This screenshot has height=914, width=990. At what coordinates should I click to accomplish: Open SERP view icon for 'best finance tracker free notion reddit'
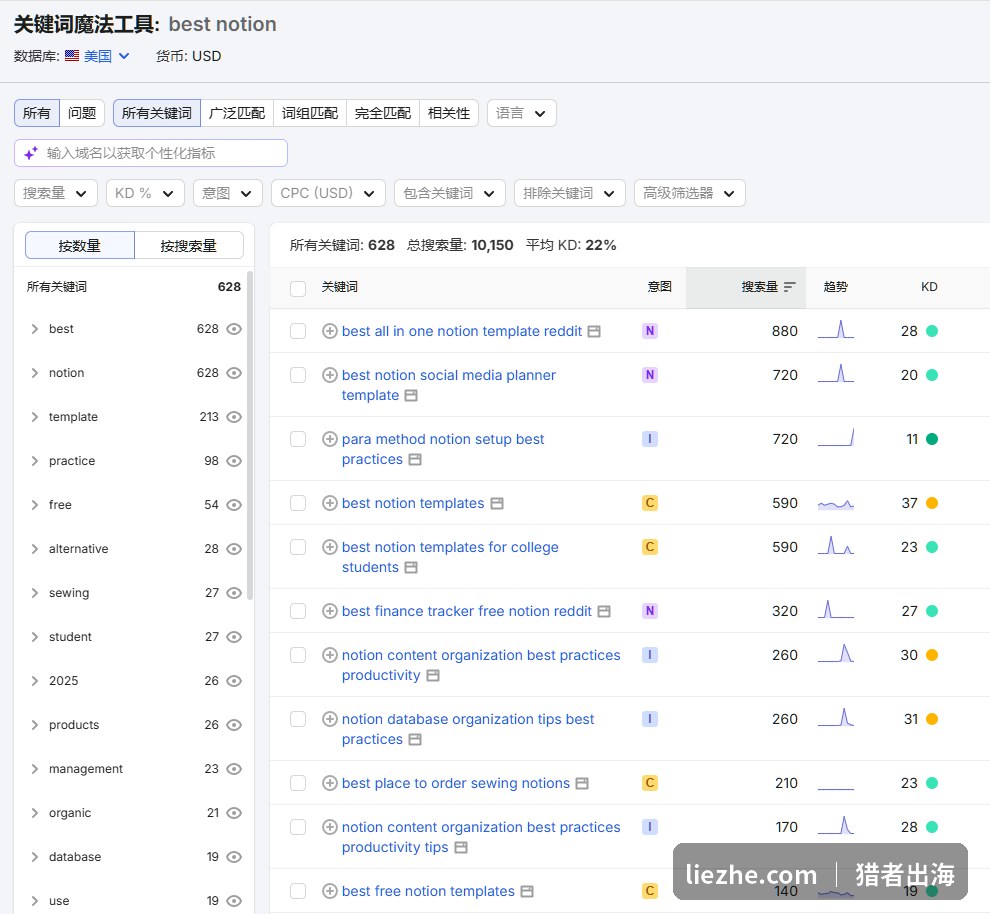point(604,612)
